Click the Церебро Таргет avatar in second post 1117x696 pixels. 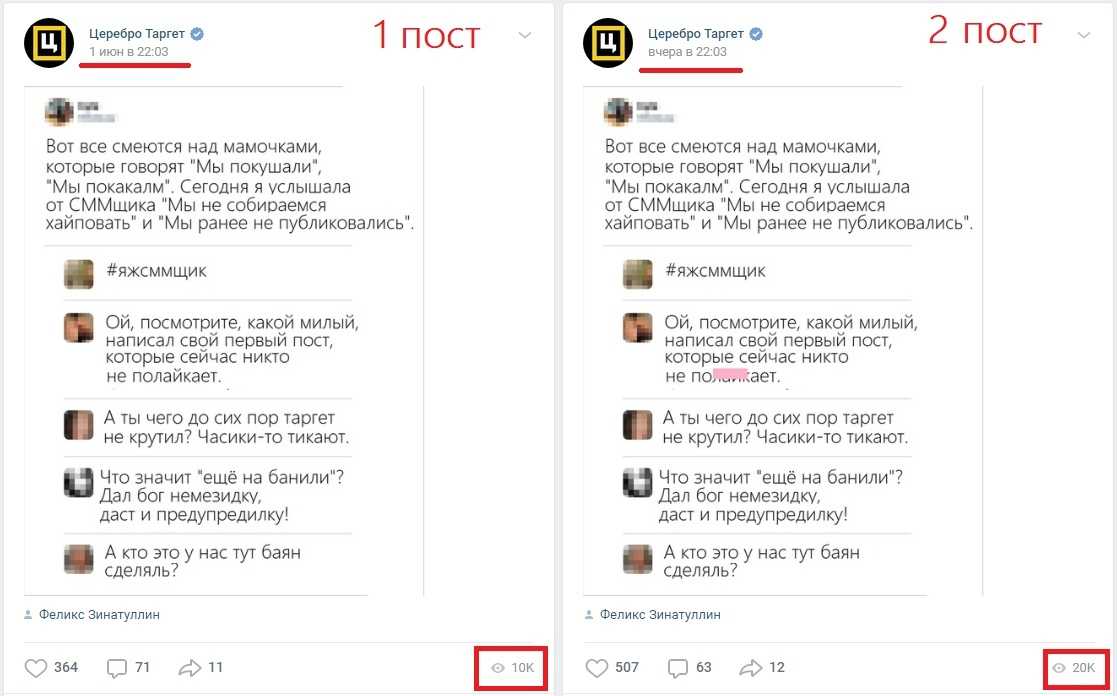coord(608,43)
